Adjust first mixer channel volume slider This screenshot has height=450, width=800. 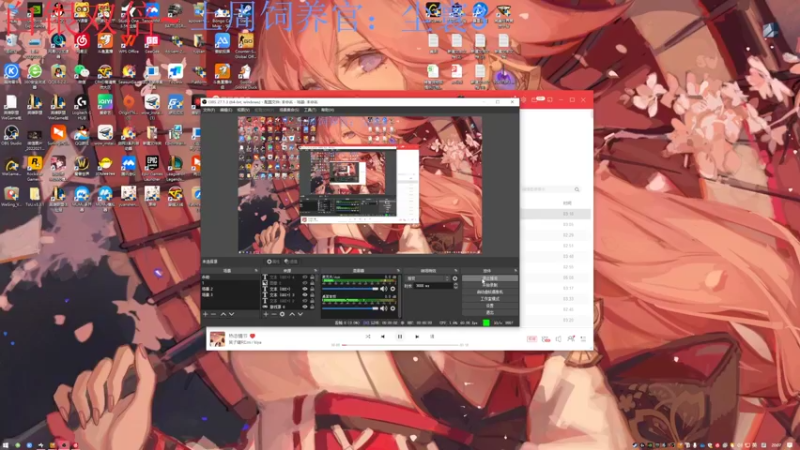[351, 289]
